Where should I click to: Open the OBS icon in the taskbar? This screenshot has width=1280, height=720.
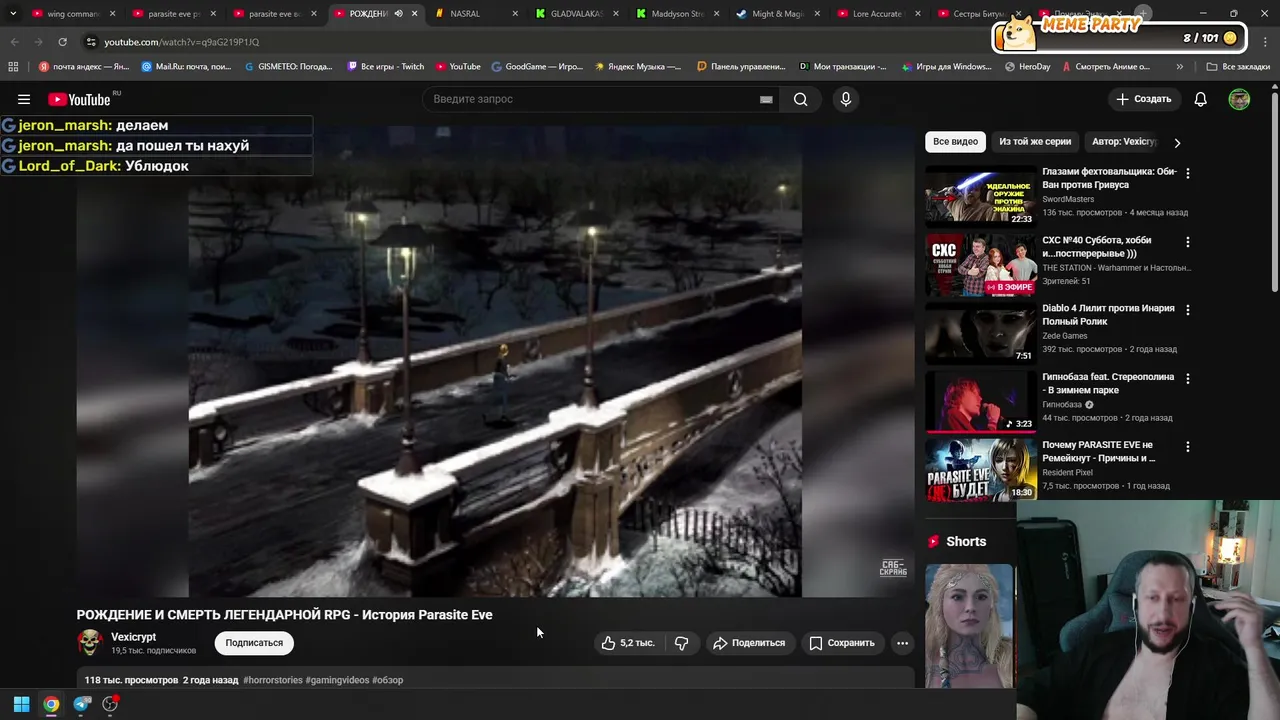(x=111, y=704)
